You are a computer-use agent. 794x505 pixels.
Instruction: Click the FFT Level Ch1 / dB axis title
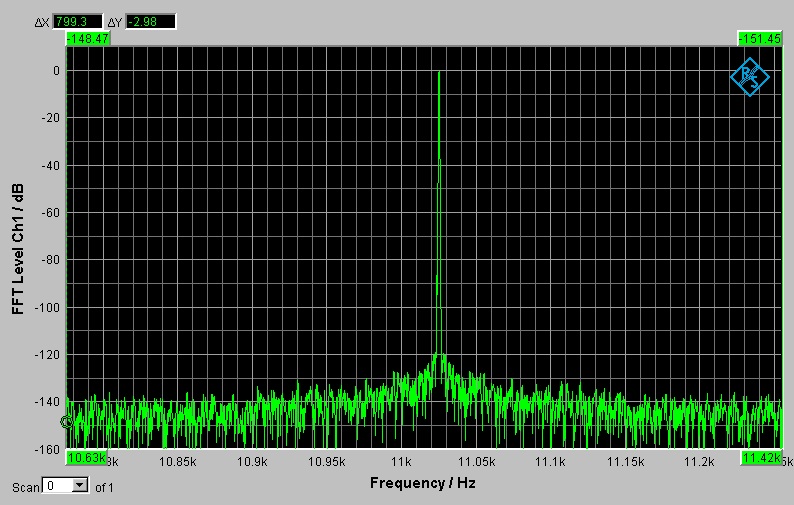click(18, 249)
